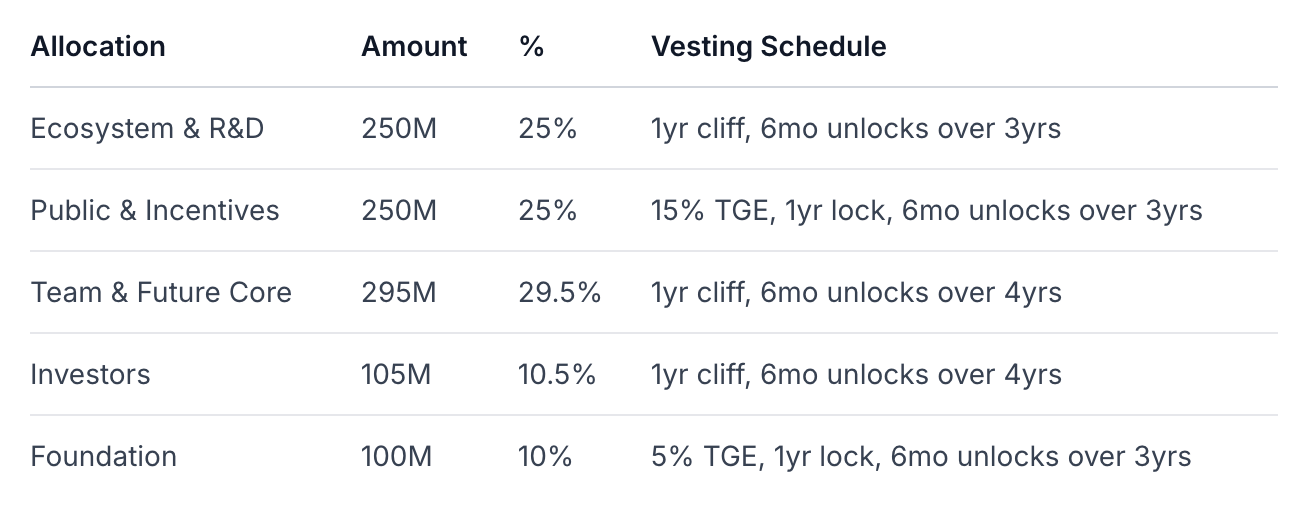This screenshot has width=1306, height=520.
Task: Select the Team & Future Core label
Action: point(161,293)
